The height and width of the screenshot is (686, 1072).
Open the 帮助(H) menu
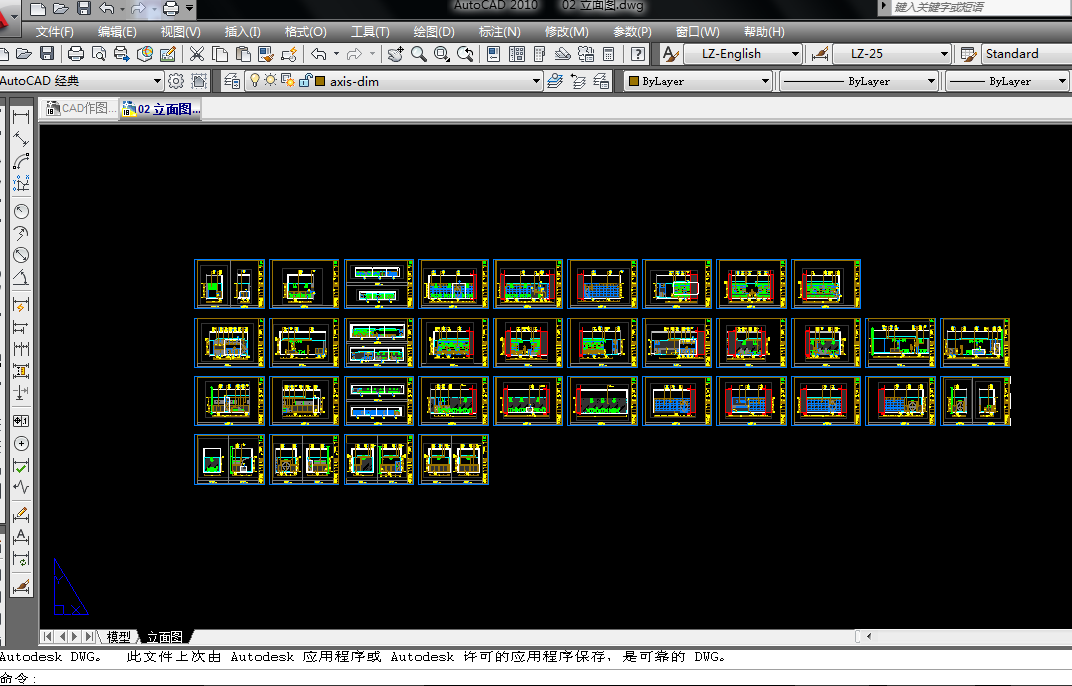click(764, 32)
